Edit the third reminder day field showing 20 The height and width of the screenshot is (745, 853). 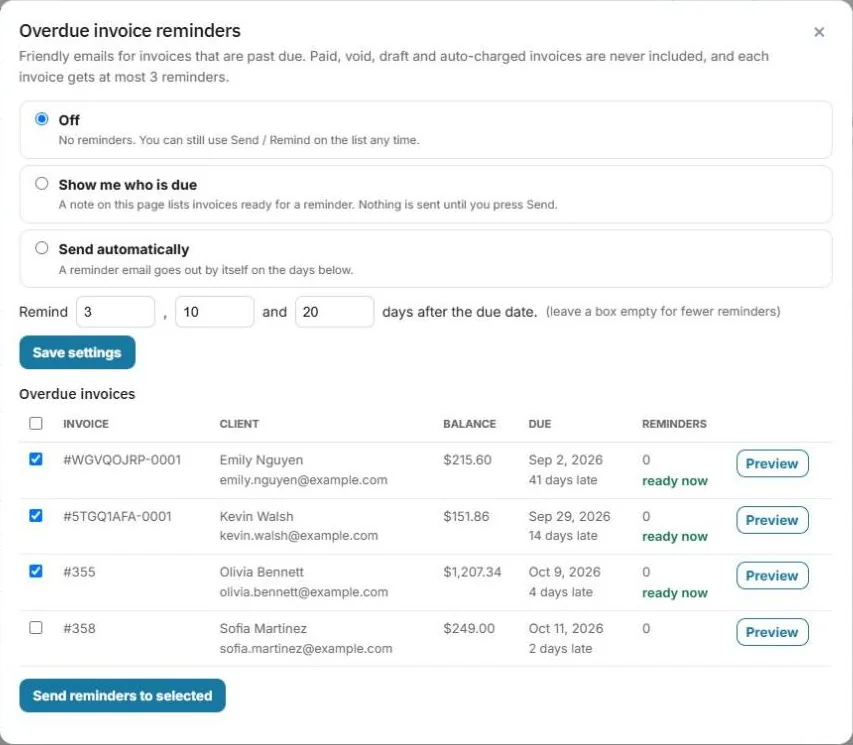pyautogui.click(x=335, y=312)
